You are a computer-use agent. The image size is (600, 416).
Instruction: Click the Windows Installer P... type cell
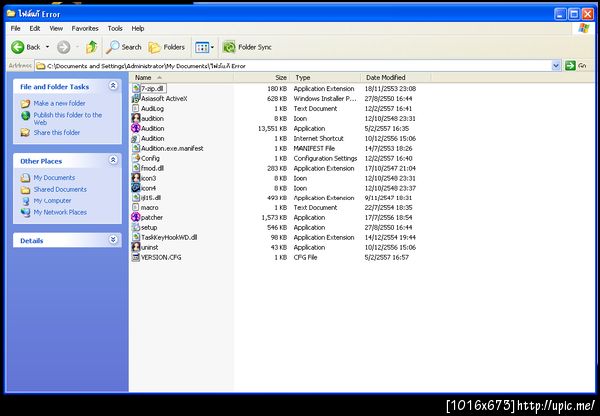pos(325,99)
